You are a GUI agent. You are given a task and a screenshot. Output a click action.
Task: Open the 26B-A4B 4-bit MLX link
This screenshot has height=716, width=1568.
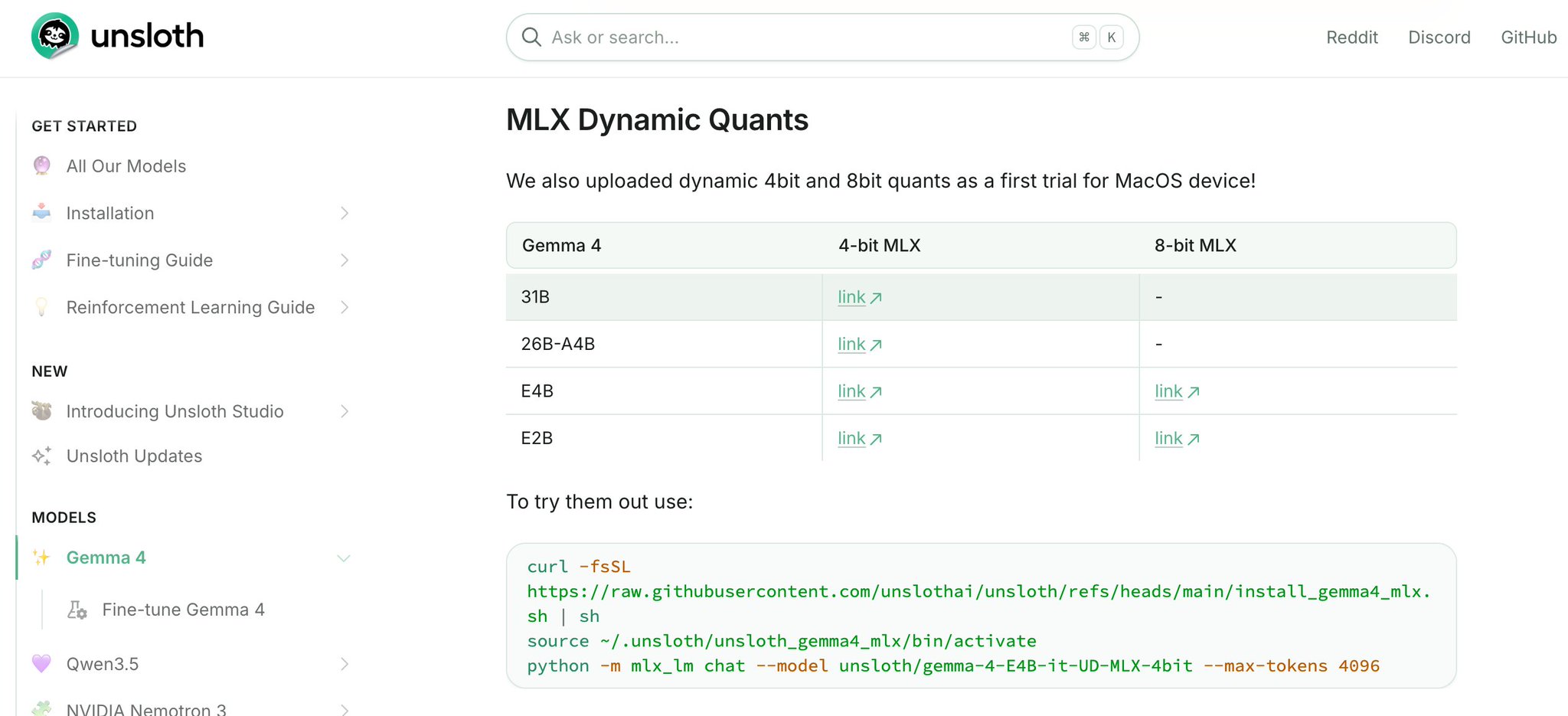[860, 345]
